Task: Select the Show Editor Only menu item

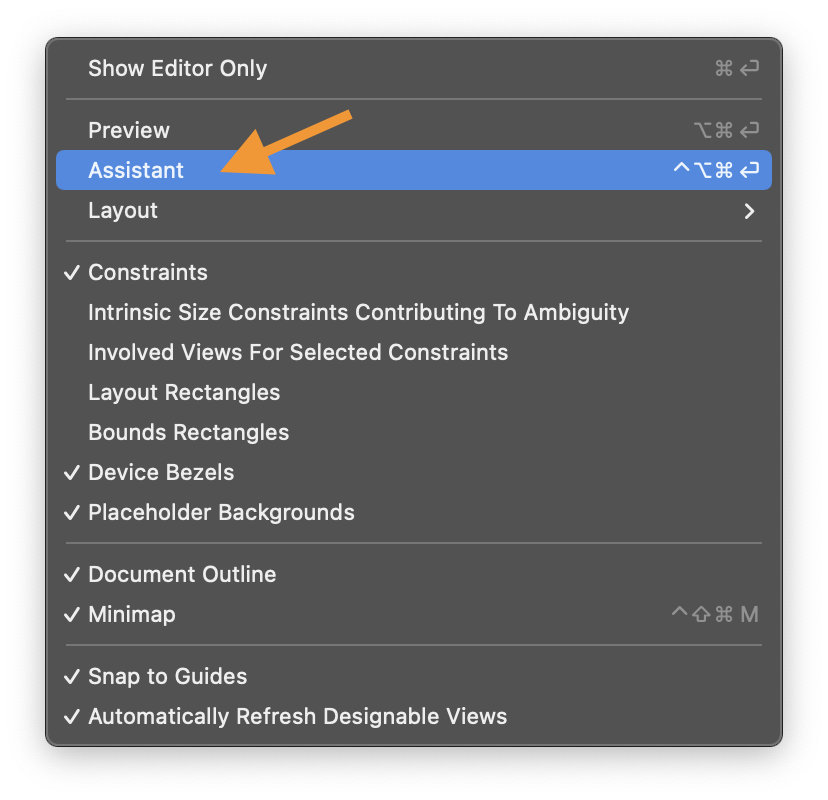Action: tap(177, 69)
